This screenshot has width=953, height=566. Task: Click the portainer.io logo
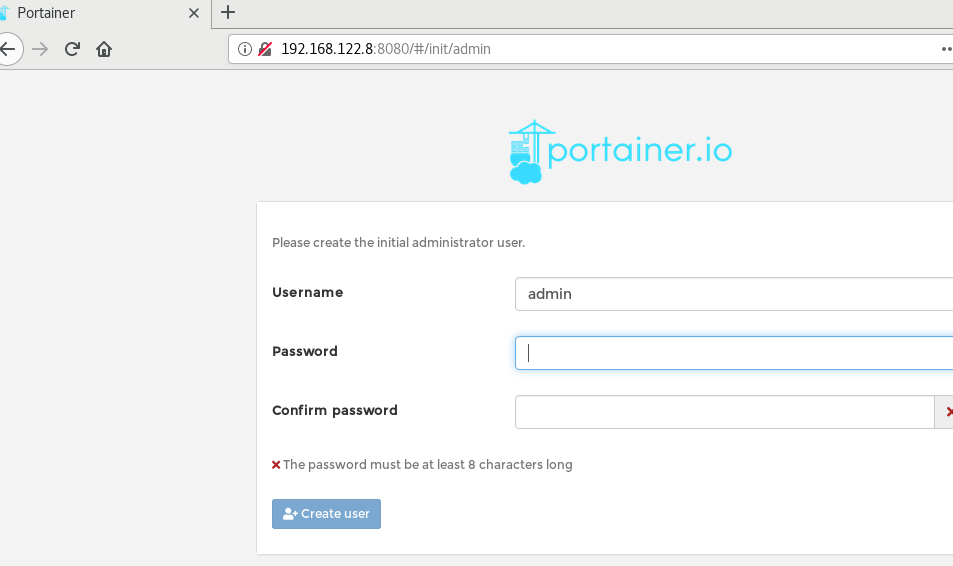pos(621,151)
